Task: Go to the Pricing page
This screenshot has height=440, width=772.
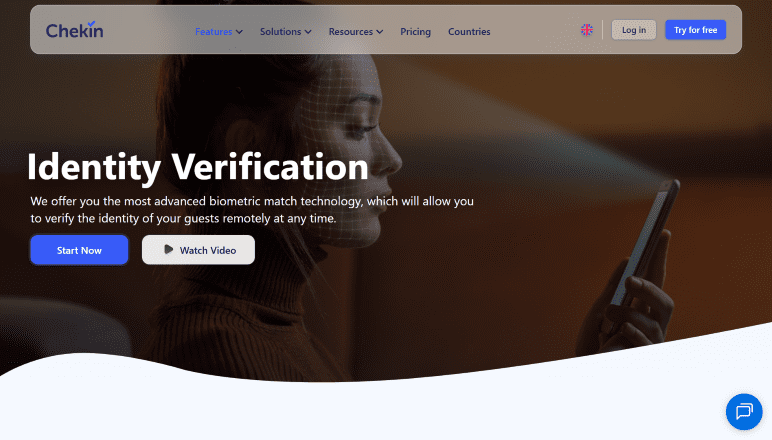Action: [416, 31]
